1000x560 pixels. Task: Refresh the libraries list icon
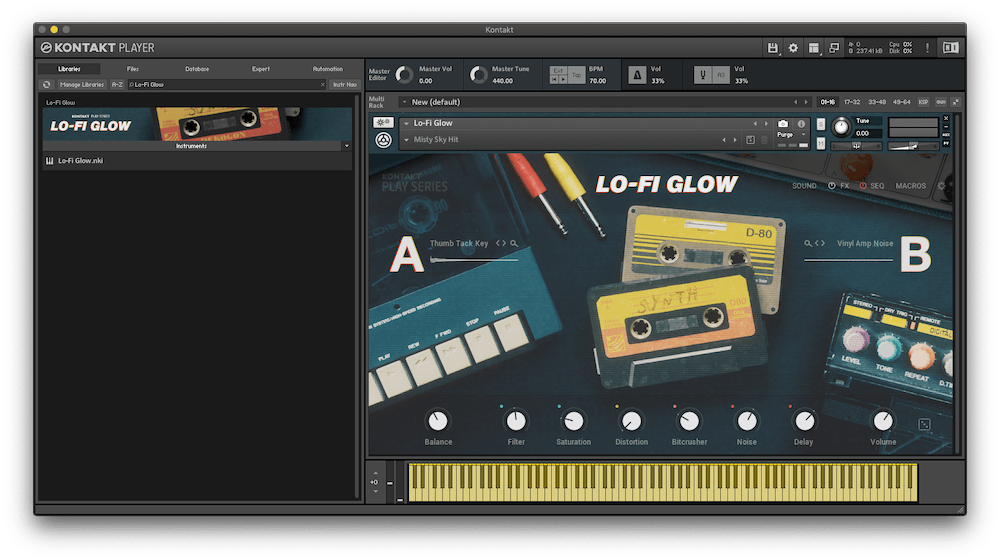point(47,84)
